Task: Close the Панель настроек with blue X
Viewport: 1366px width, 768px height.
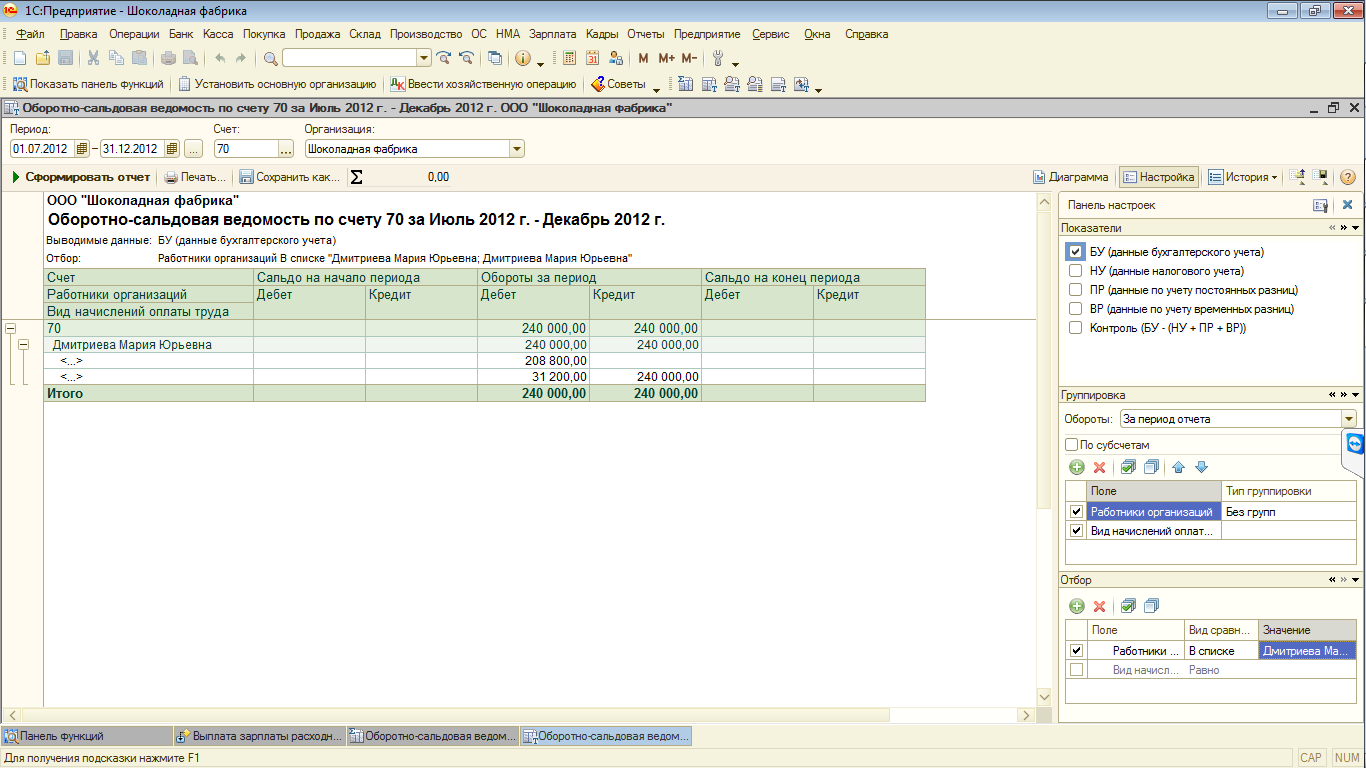Action: (x=1347, y=204)
